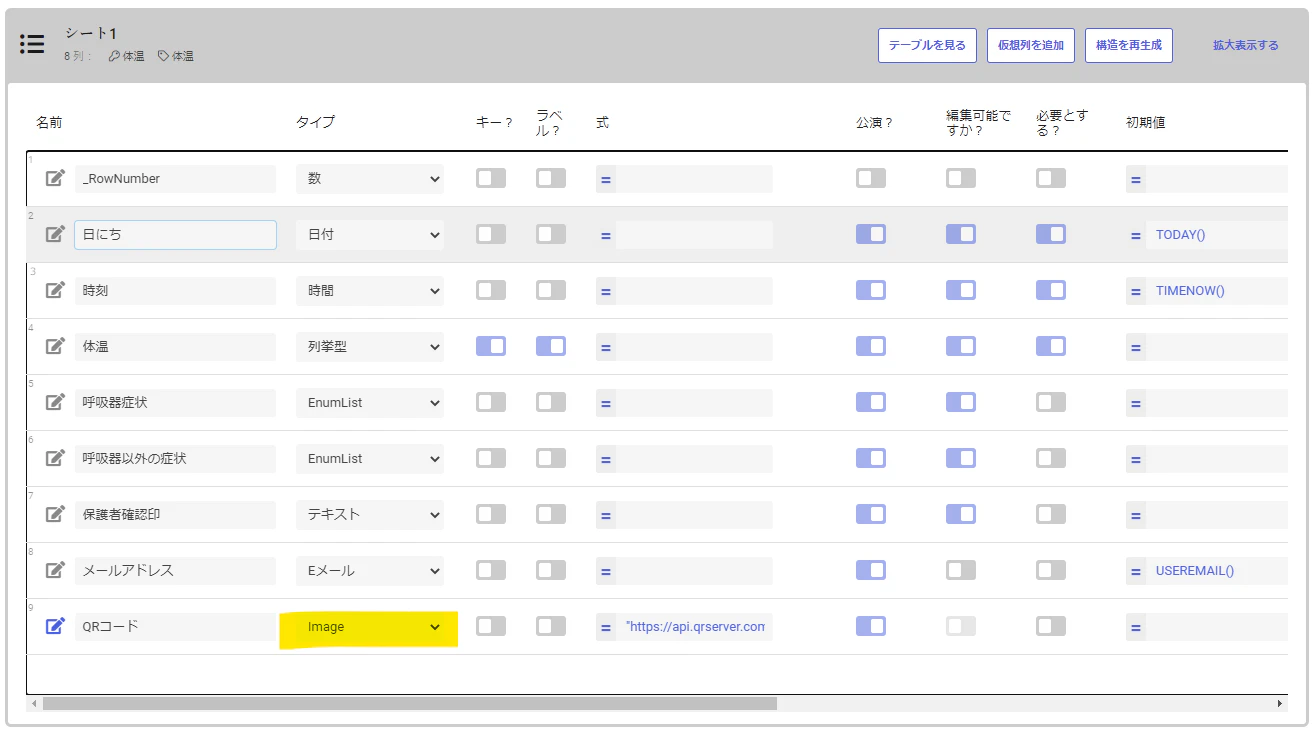This screenshot has width=1313, height=731.
Task: Click the scrollbar left arrow
Action: pyautogui.click(x=34, y=704)
